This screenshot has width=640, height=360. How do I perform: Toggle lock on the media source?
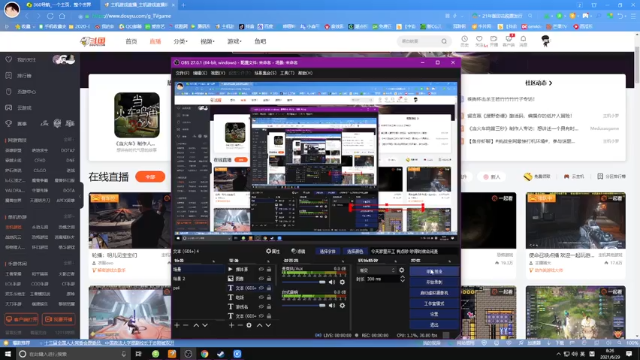269,269
